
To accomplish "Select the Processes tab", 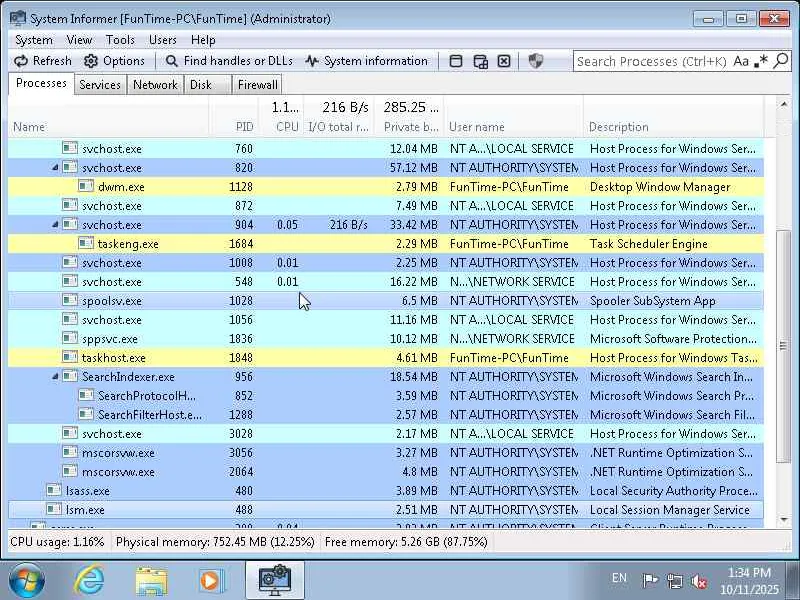I will tap(41, 83).
